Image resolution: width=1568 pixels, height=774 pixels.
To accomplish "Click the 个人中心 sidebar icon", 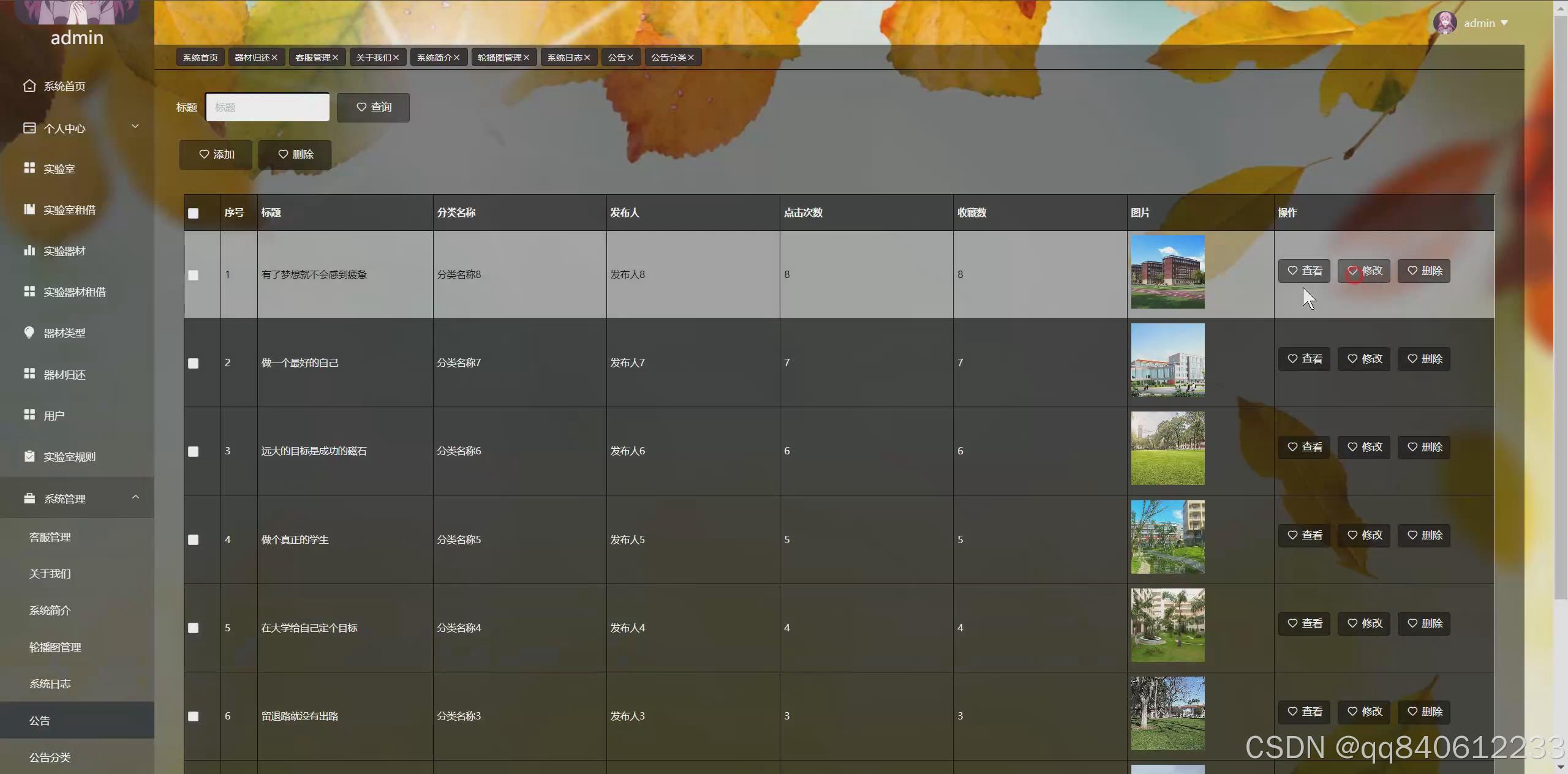I will click(29, 128).
